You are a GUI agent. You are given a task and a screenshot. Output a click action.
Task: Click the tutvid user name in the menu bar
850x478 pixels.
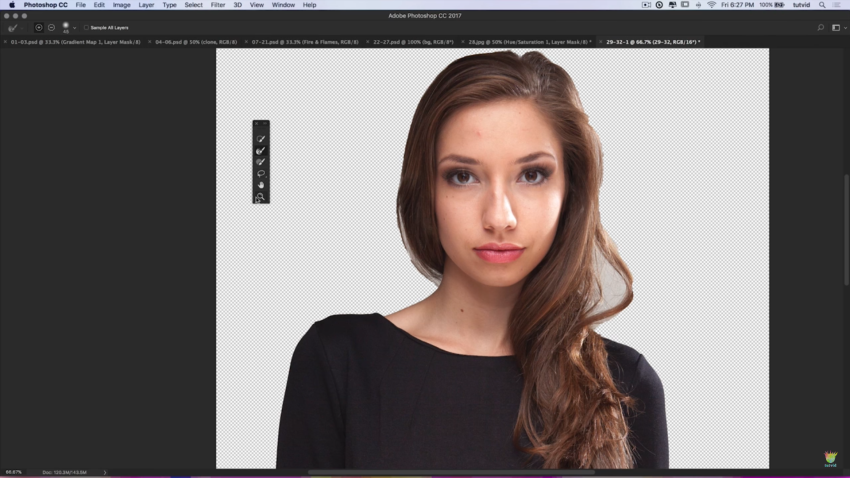point(801,5)
